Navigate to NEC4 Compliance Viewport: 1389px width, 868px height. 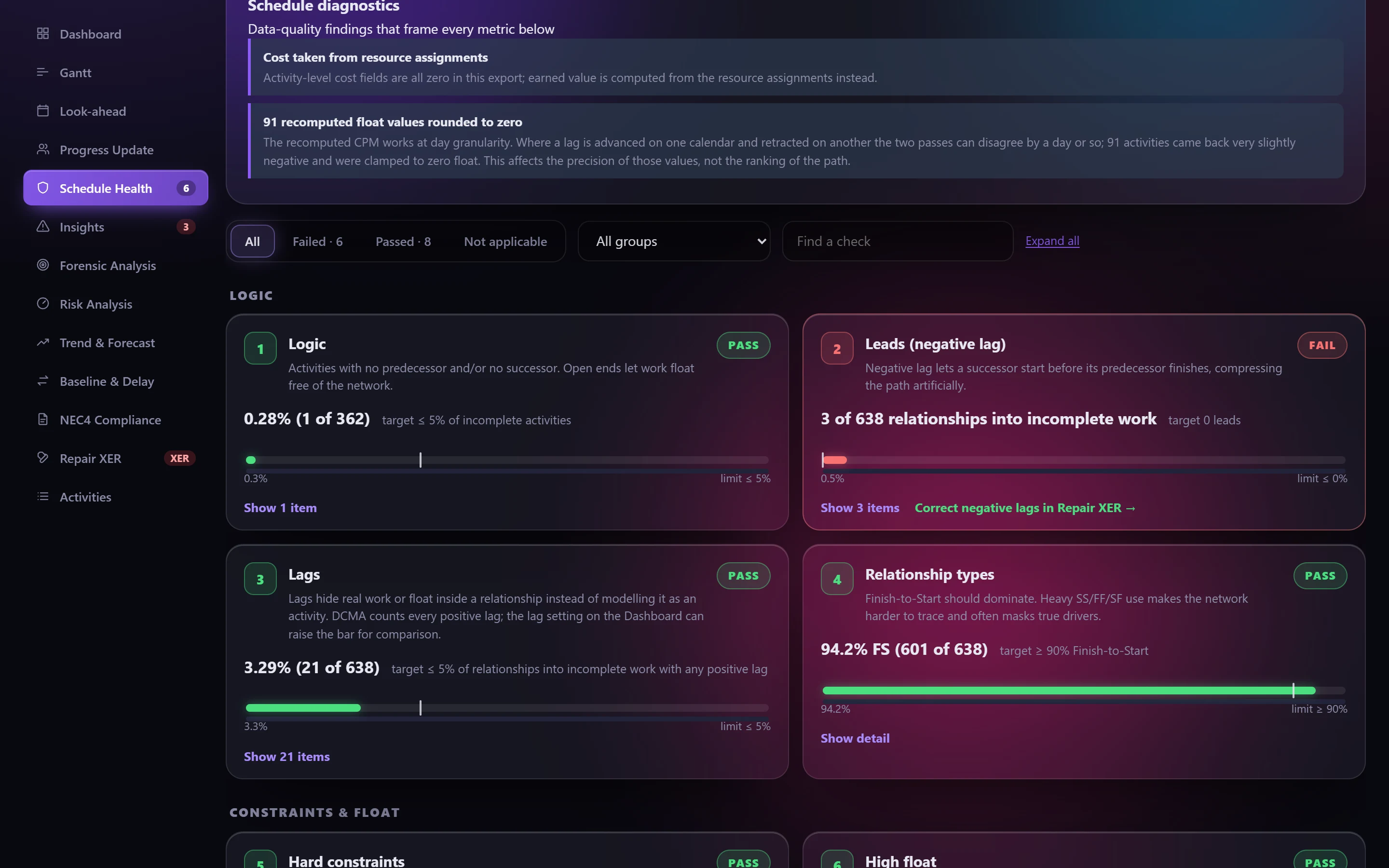point(115,420)
